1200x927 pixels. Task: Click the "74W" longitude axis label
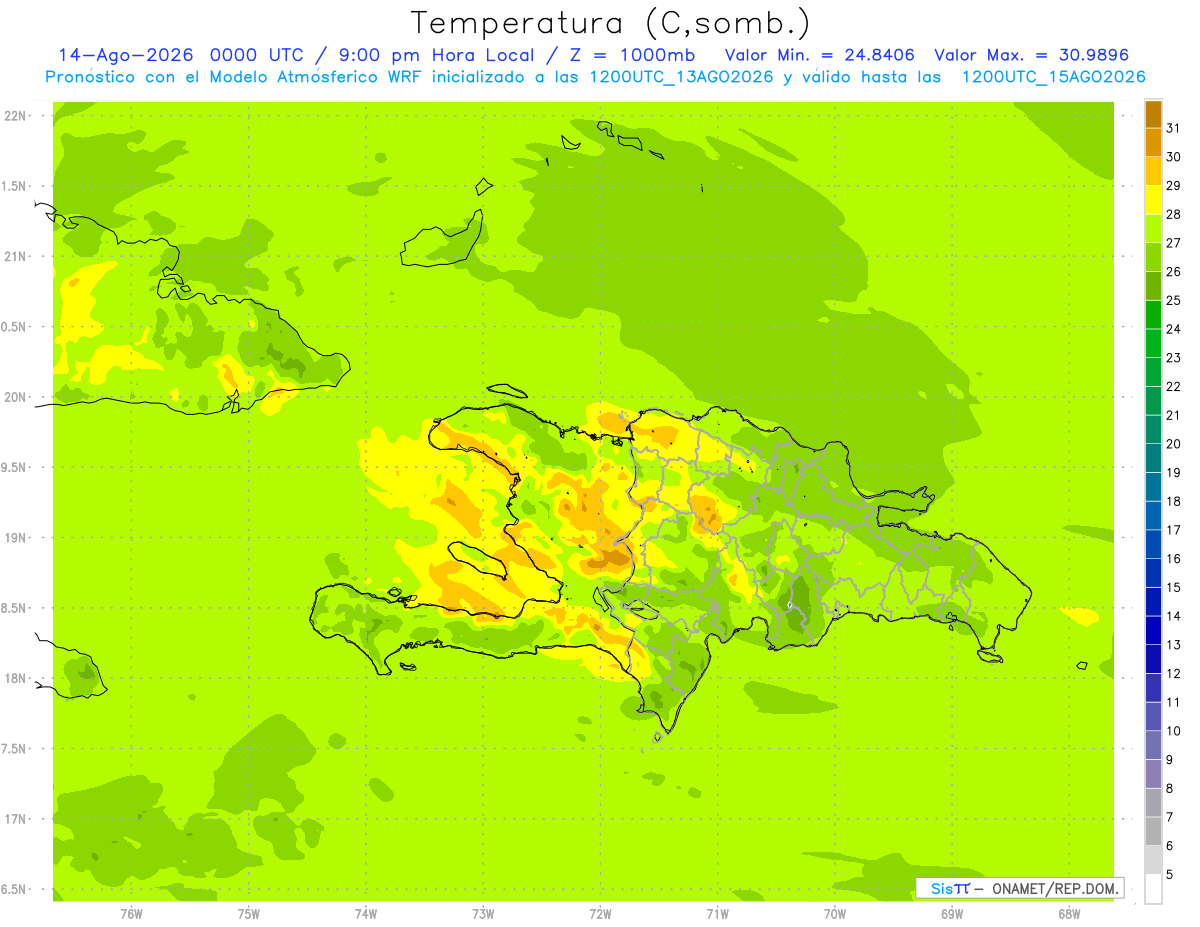(x=366, y=914)
